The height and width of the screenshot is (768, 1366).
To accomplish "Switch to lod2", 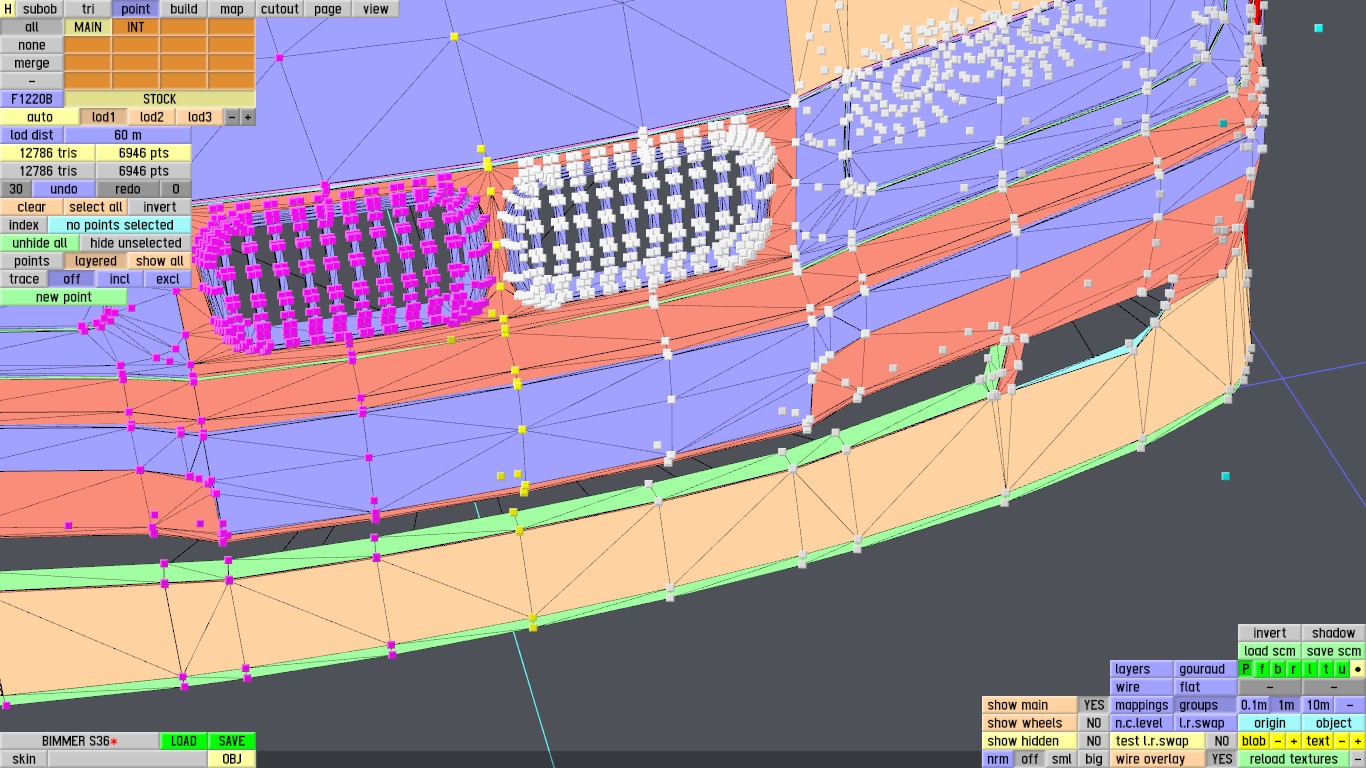I will [x=152, y=117].
